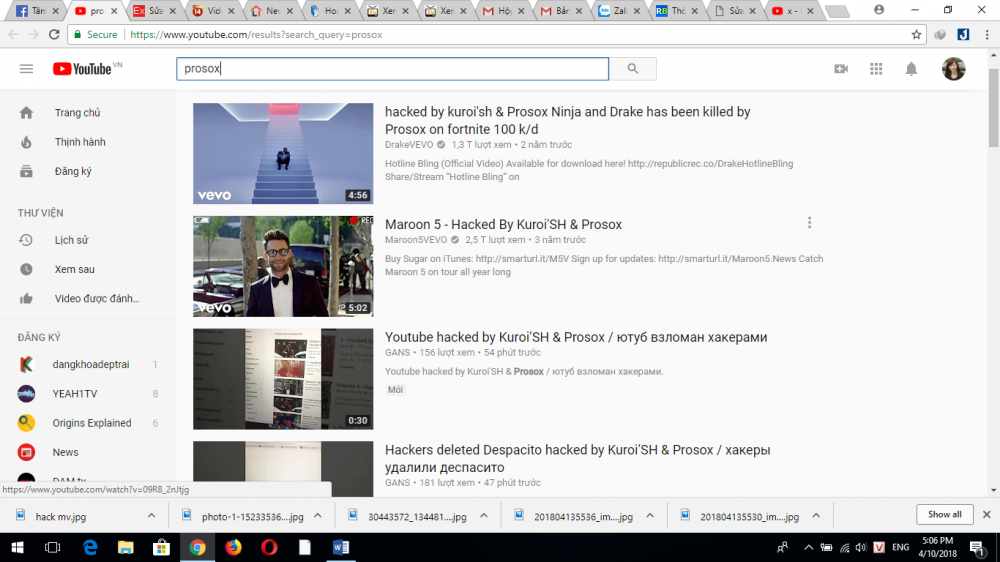Click the user avatar in the header
The image size is (1000, 562).
953,69
